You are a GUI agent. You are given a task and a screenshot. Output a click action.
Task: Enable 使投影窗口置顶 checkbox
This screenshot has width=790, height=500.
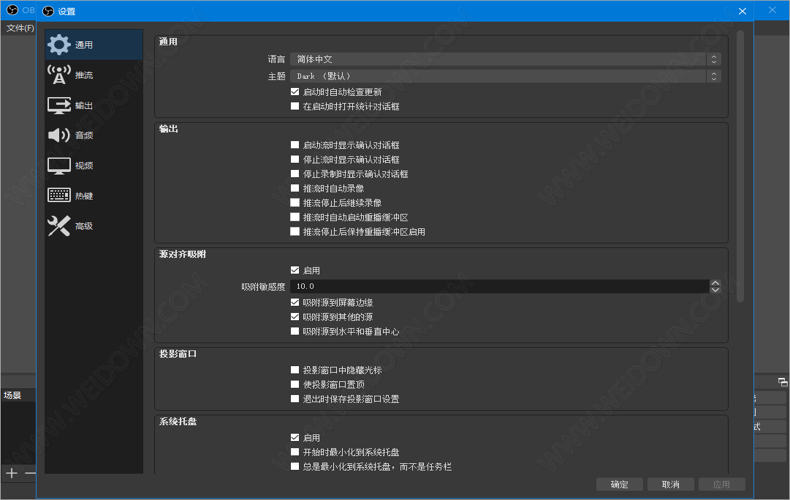pos(295,385)
